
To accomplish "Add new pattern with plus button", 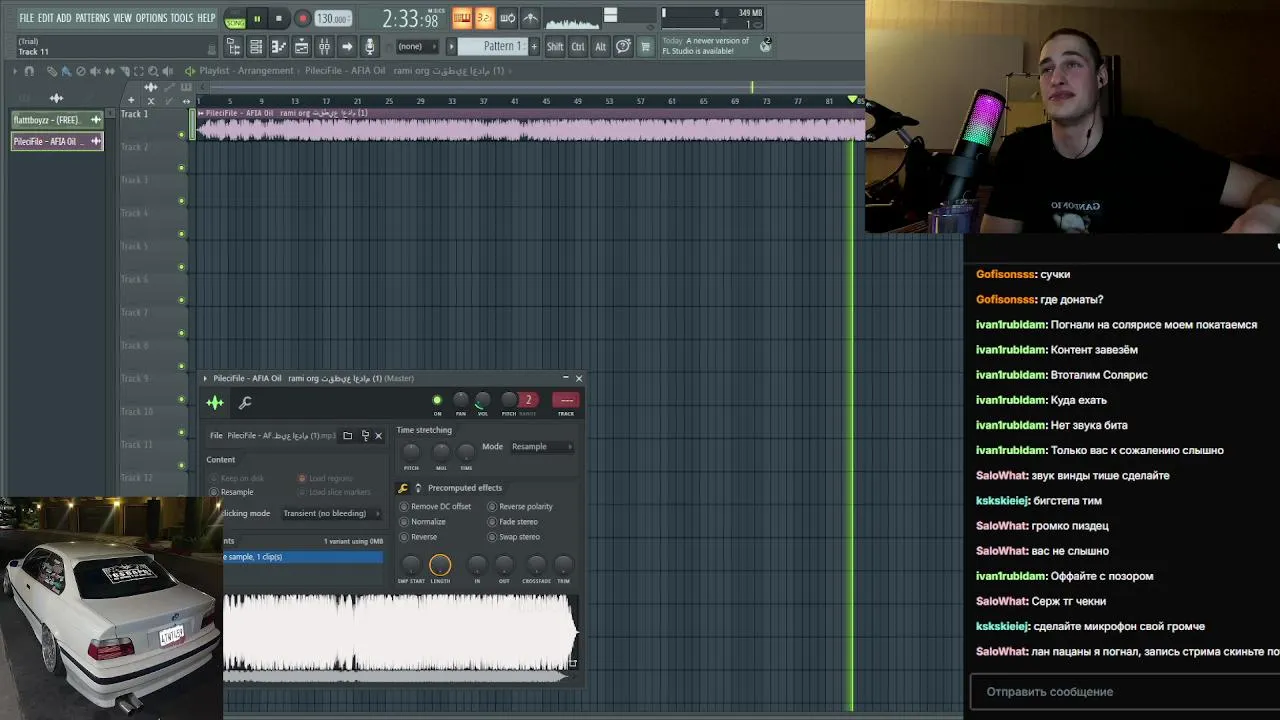I will 533,46.
